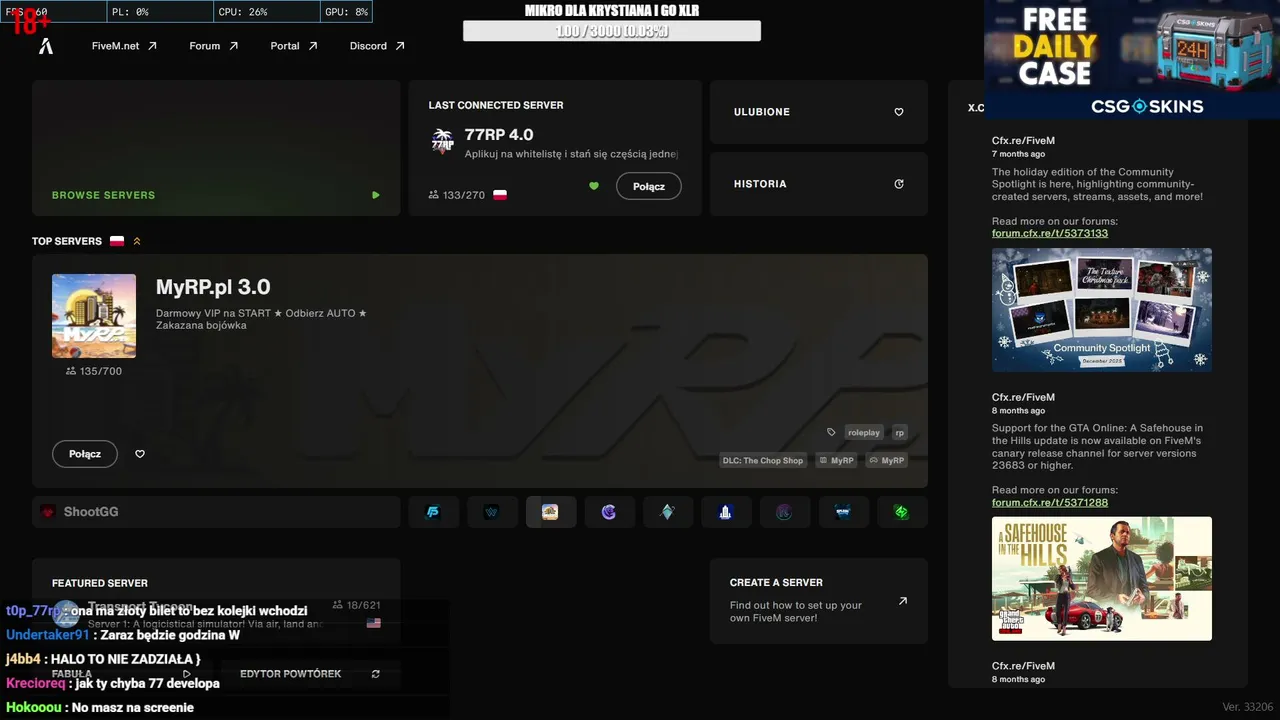Click the history clock icon in Historia
Image resolution: width=1280 pixels, height=720 pixels.
coord(899,184)
